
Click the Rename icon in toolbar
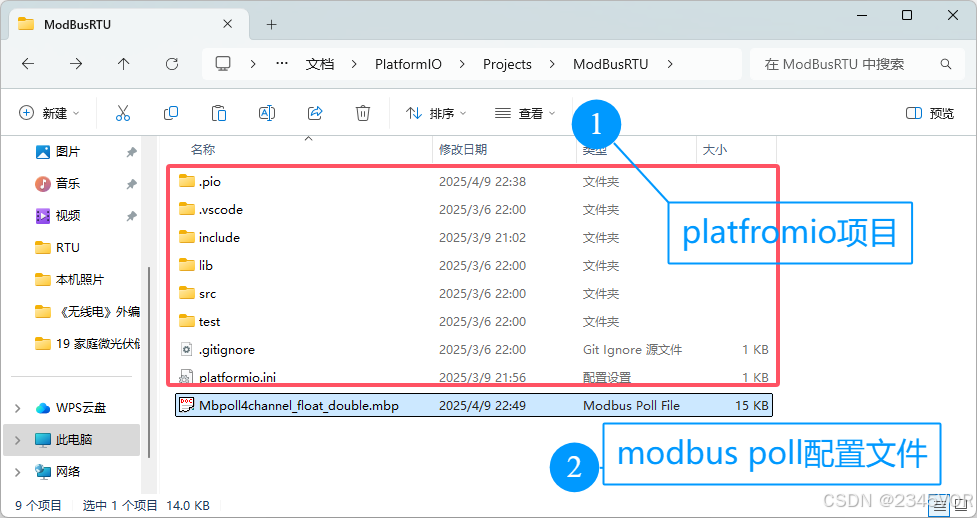pos(267,113)
